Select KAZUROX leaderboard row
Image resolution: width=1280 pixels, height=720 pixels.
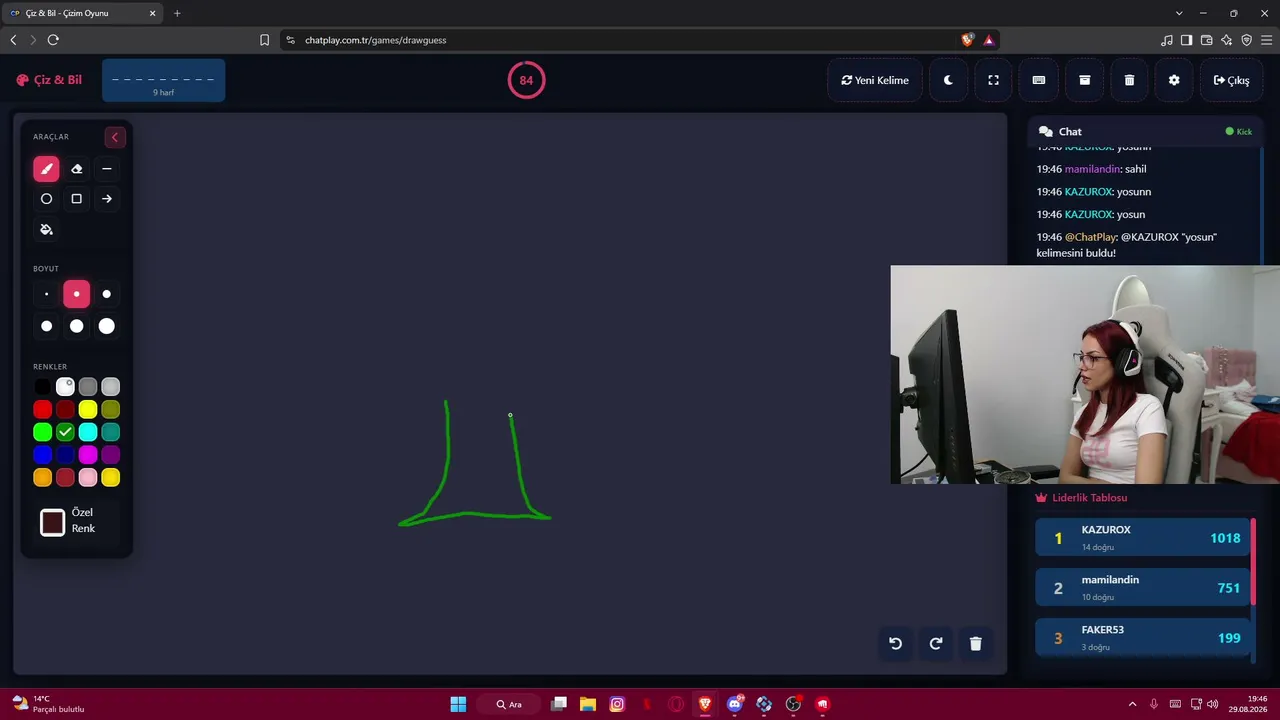(x=1143, y=538)
